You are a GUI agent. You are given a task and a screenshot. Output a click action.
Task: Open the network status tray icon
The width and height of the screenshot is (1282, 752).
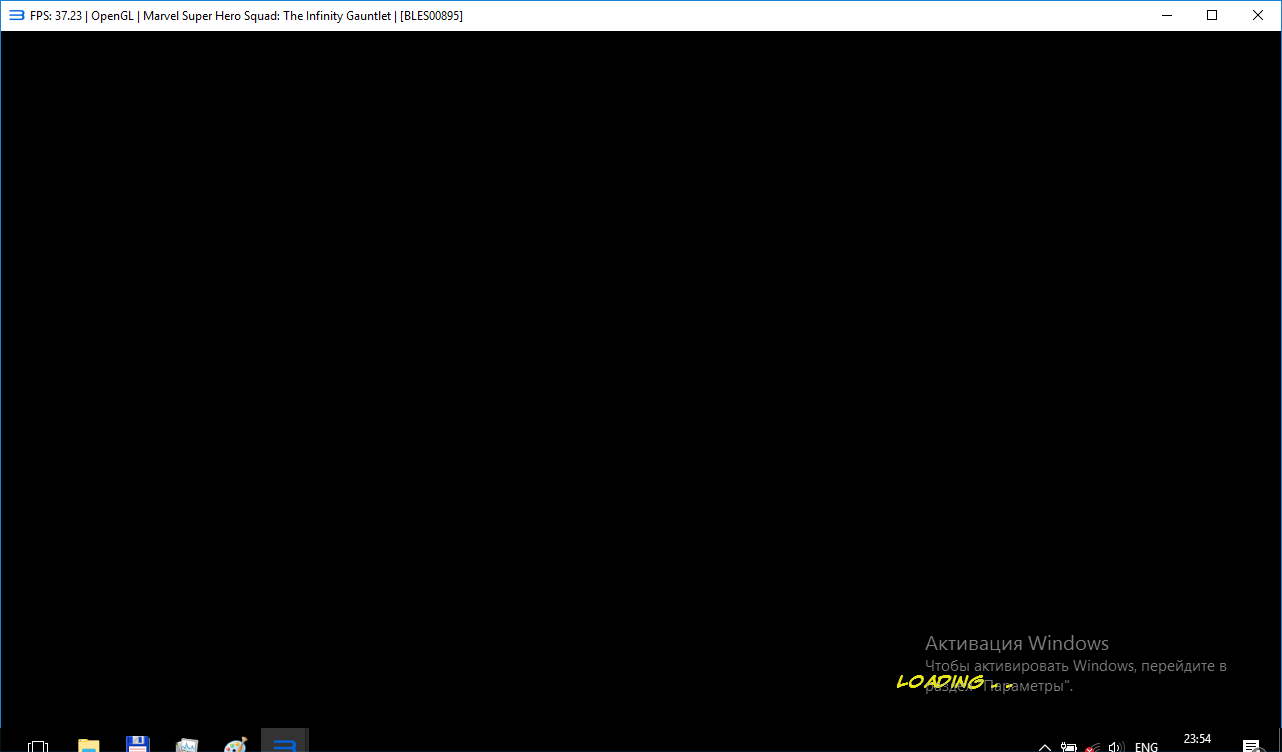[1093, 746]
